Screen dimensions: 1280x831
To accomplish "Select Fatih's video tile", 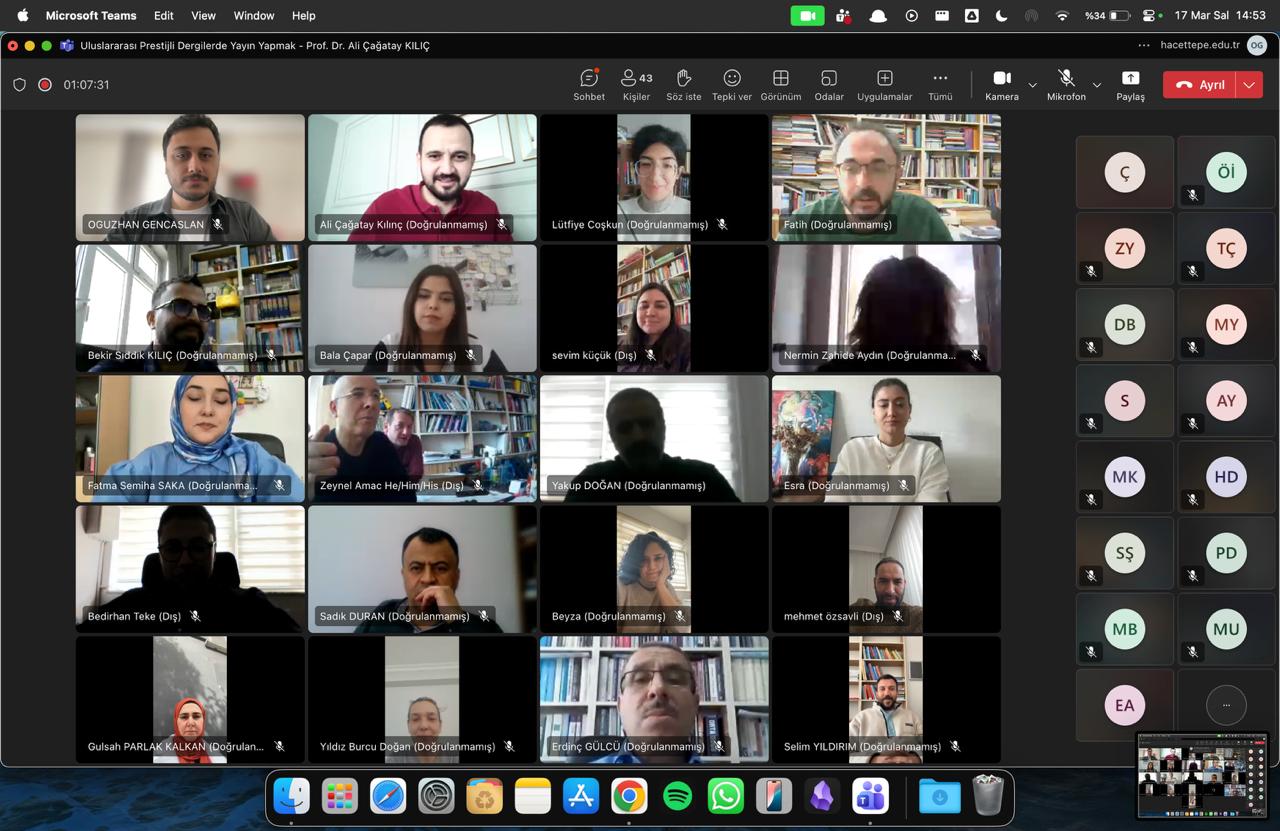I will pyautogui.click(x=886, y=177).
